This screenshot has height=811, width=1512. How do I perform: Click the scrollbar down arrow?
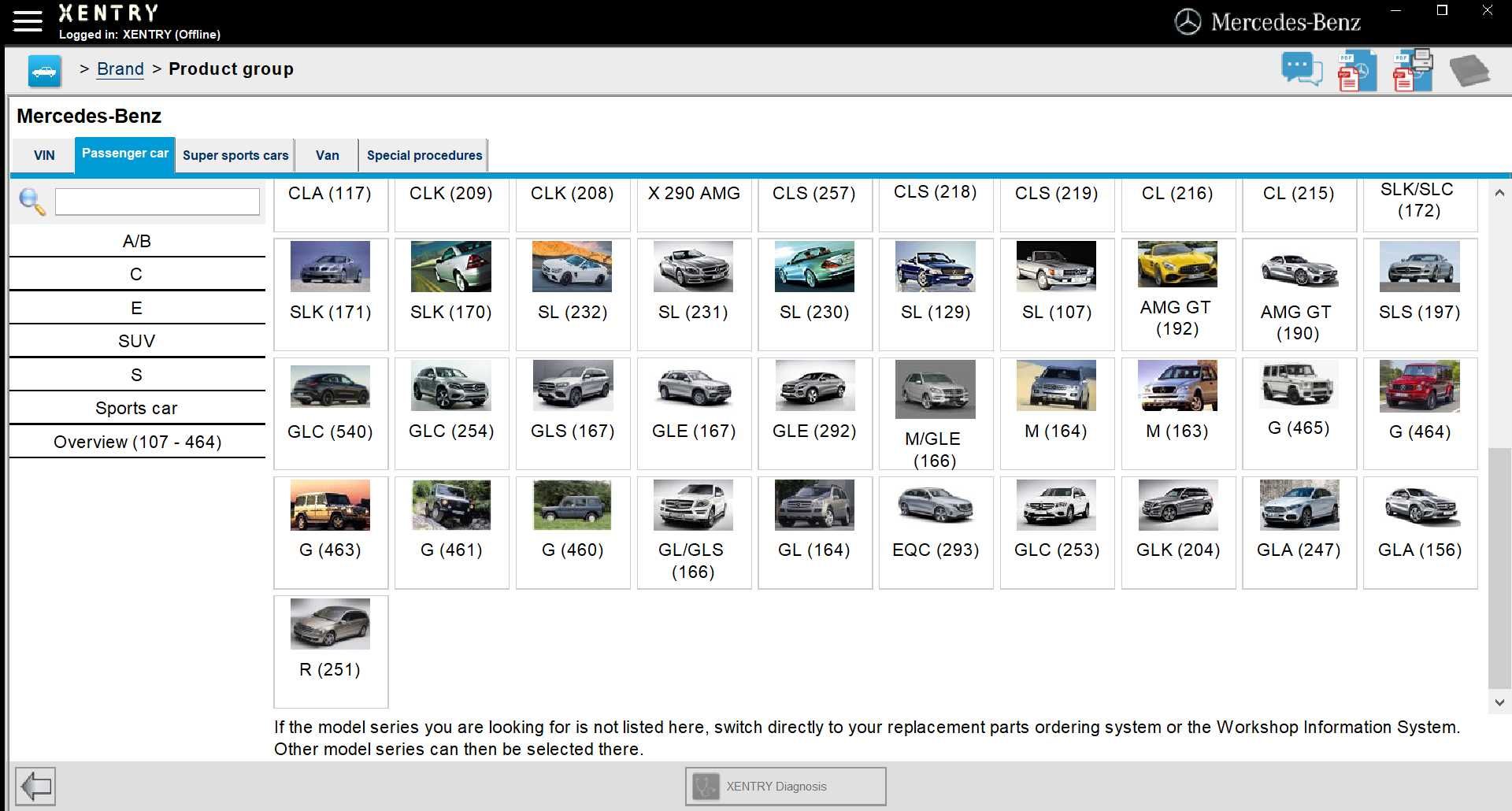click(x=1499, y=702)
